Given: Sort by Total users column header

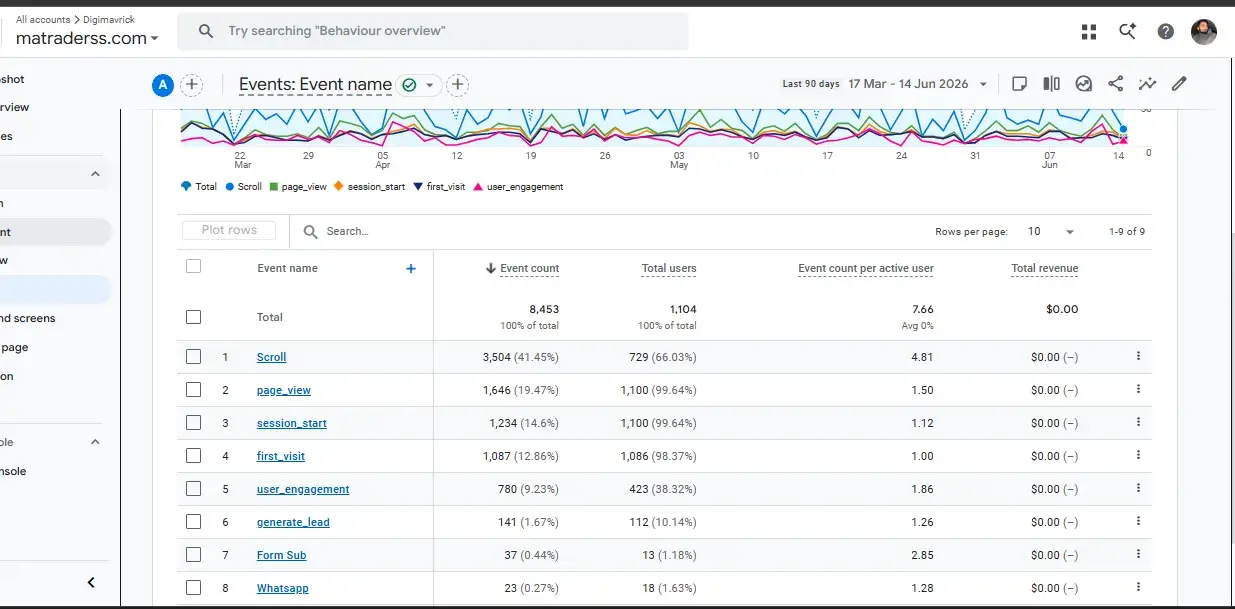Looking at the screenshot, I should pyautogui.click(x=669, y=268).
